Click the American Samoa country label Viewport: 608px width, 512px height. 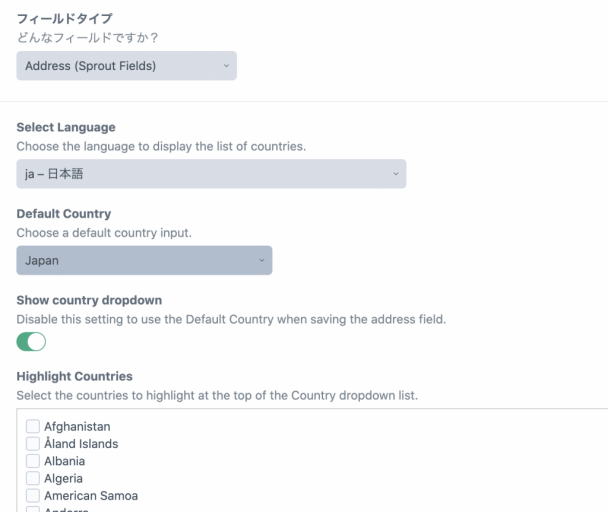[91, 496]
